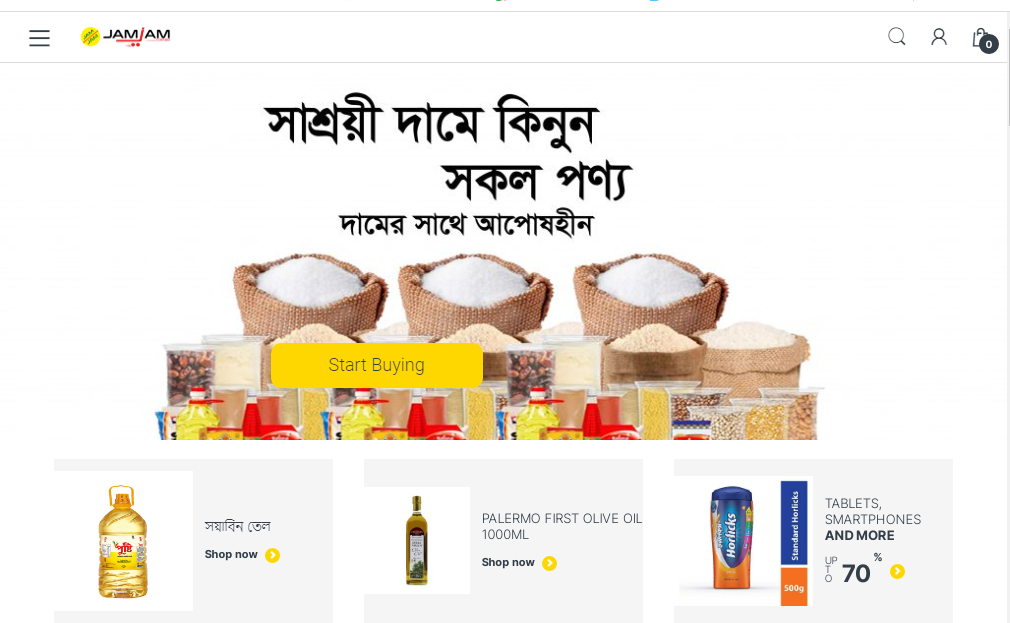This screenshot has height=623, width=1010.
Task: Click the soybean oil bottle thumbnail
Action: (123, 541)
